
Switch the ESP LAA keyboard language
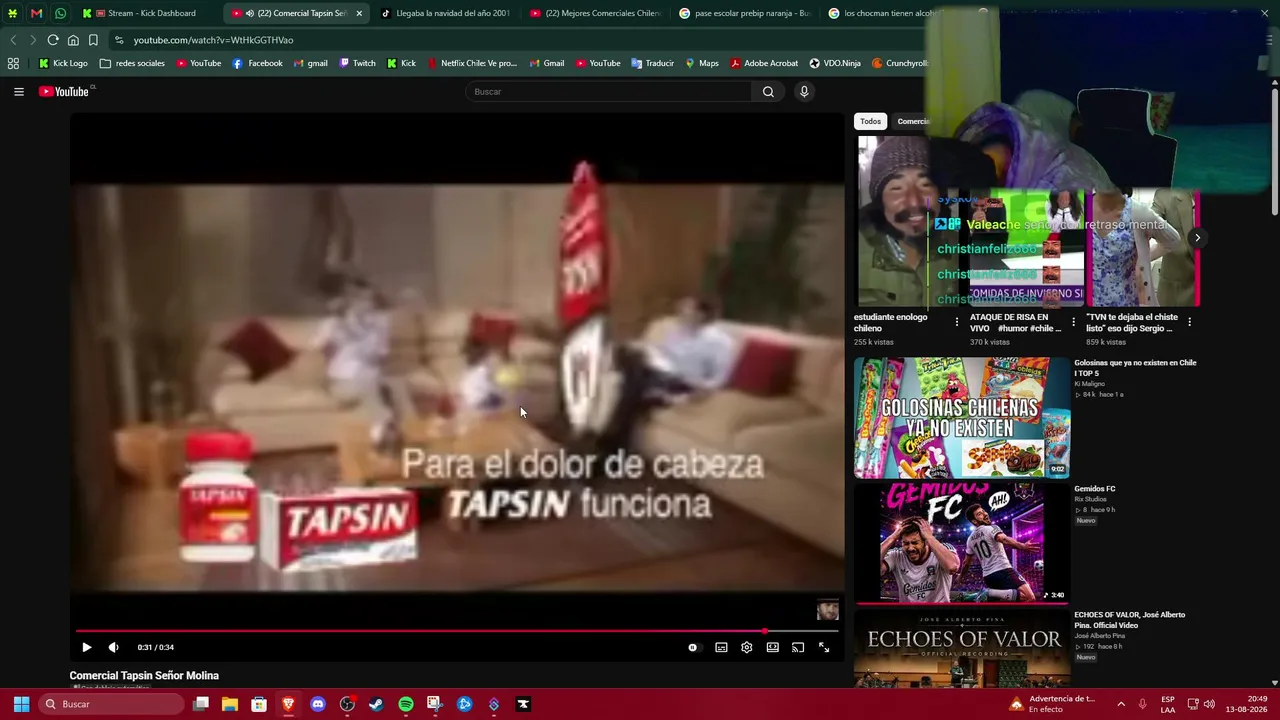pos(1168,704)
